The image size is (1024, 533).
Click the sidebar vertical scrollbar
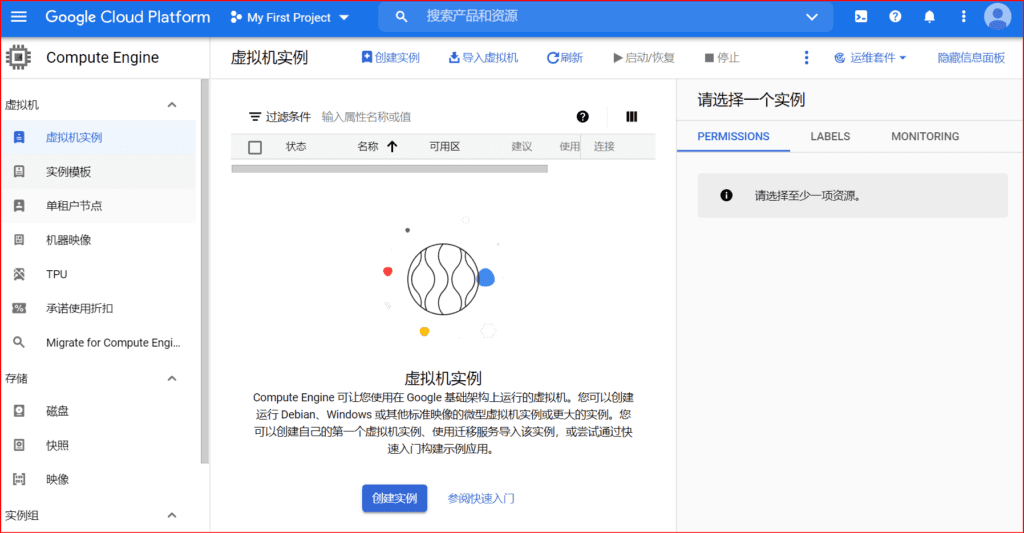pyautogui.click(x=204, y=271)
